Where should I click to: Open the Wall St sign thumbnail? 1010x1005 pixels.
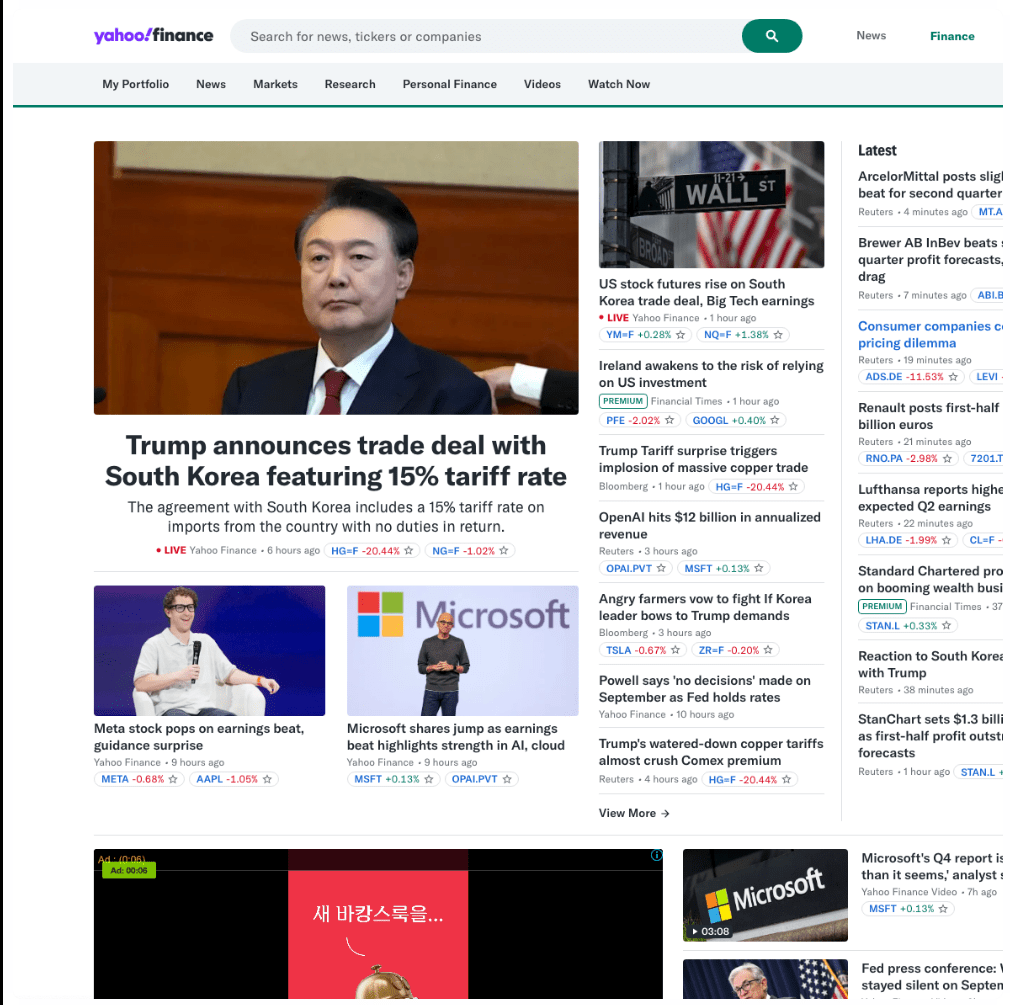point(711,204)
